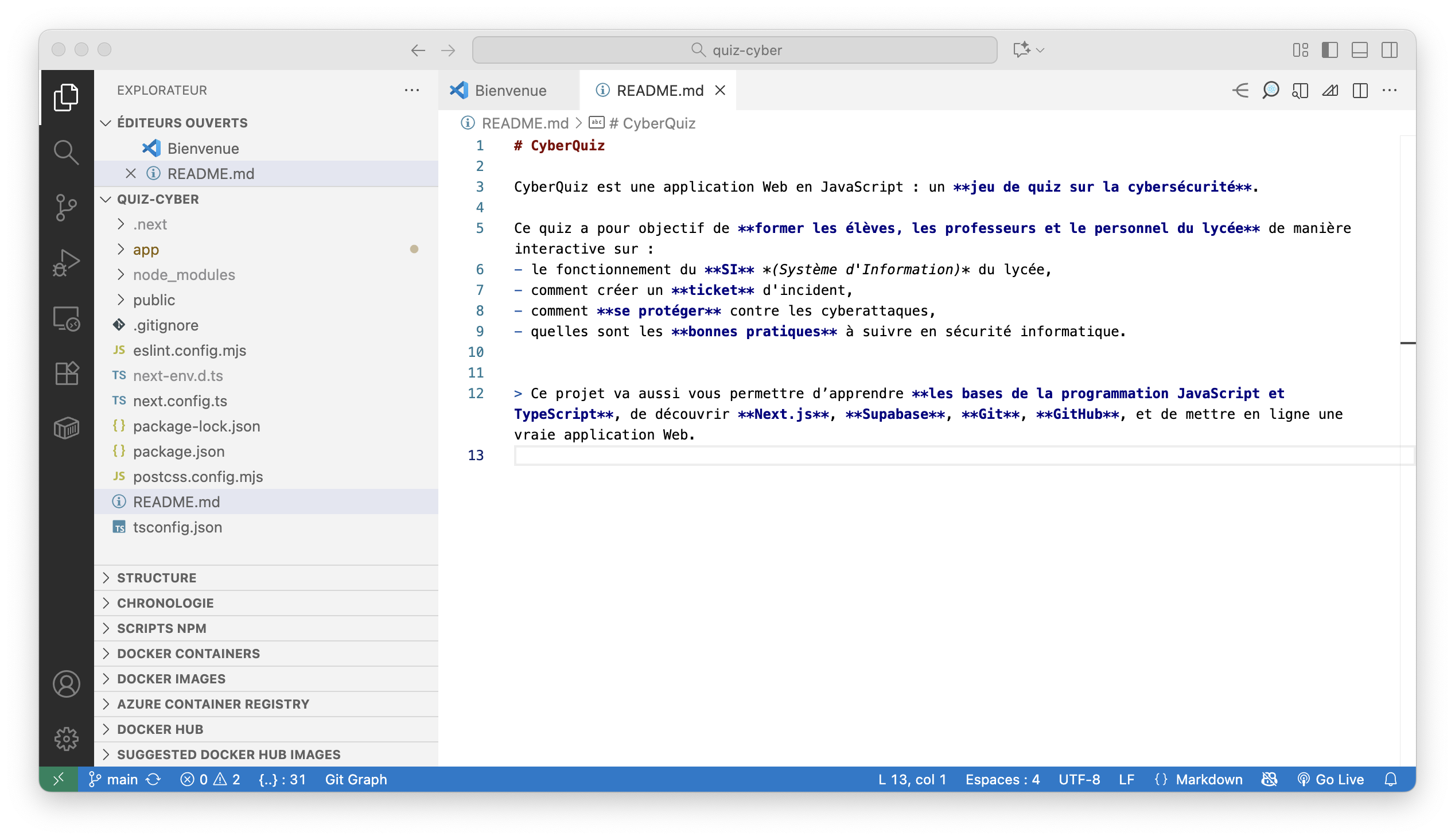Open the Git Graph from the status bar
Screen dimensions: 1455x840
pyautogui.click(x=356, y=779)
